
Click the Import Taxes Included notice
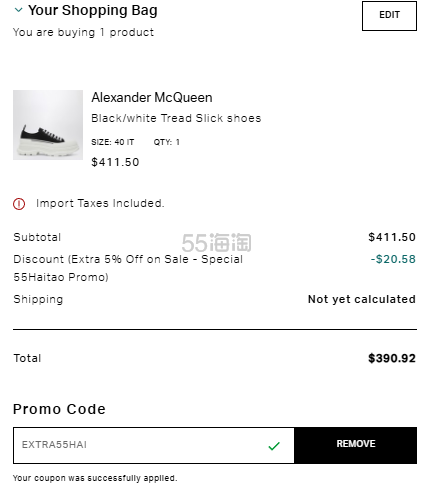100,203
